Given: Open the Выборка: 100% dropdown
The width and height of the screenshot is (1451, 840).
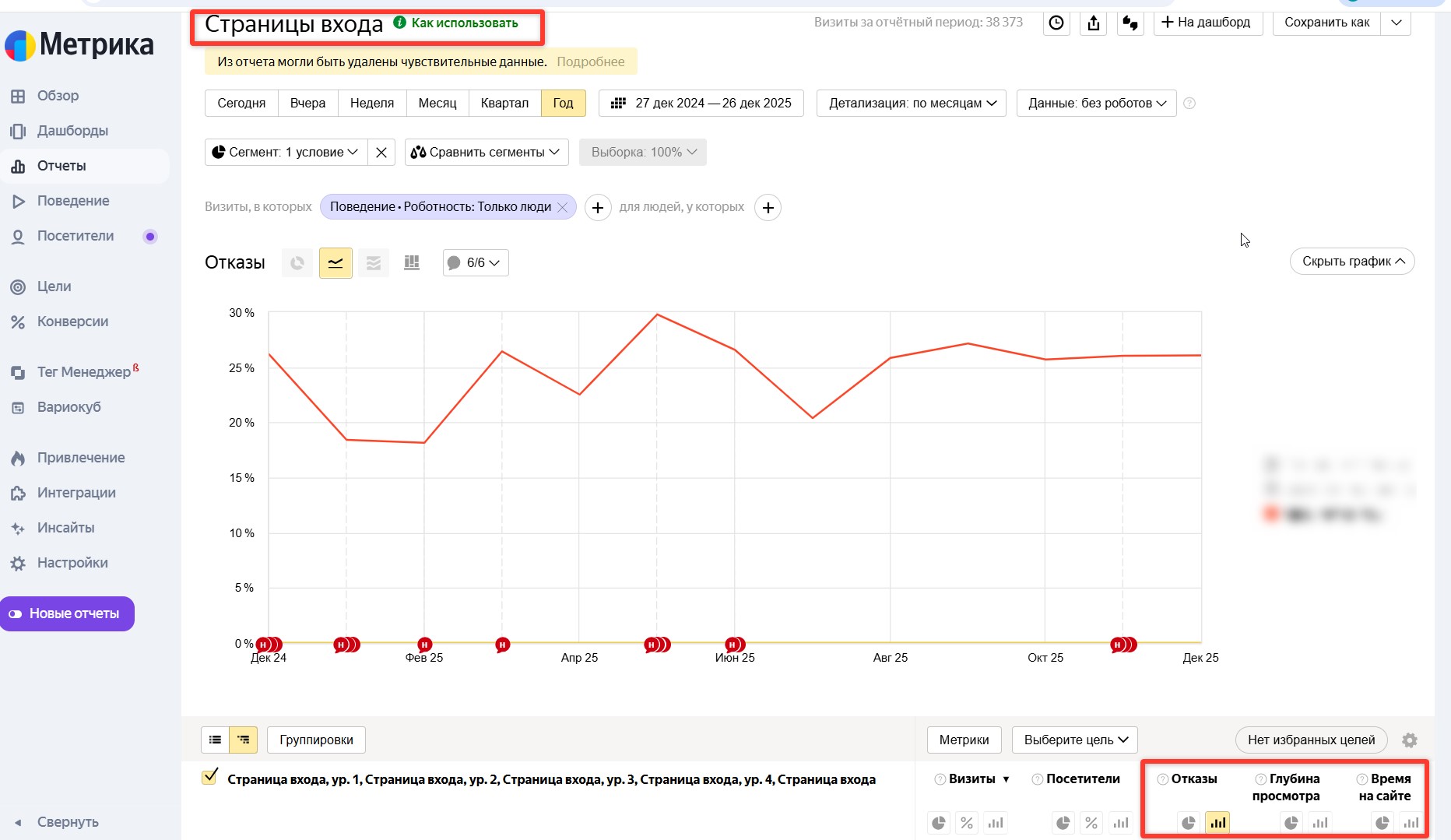Looking at the screenshot, I should coord(643,153).
